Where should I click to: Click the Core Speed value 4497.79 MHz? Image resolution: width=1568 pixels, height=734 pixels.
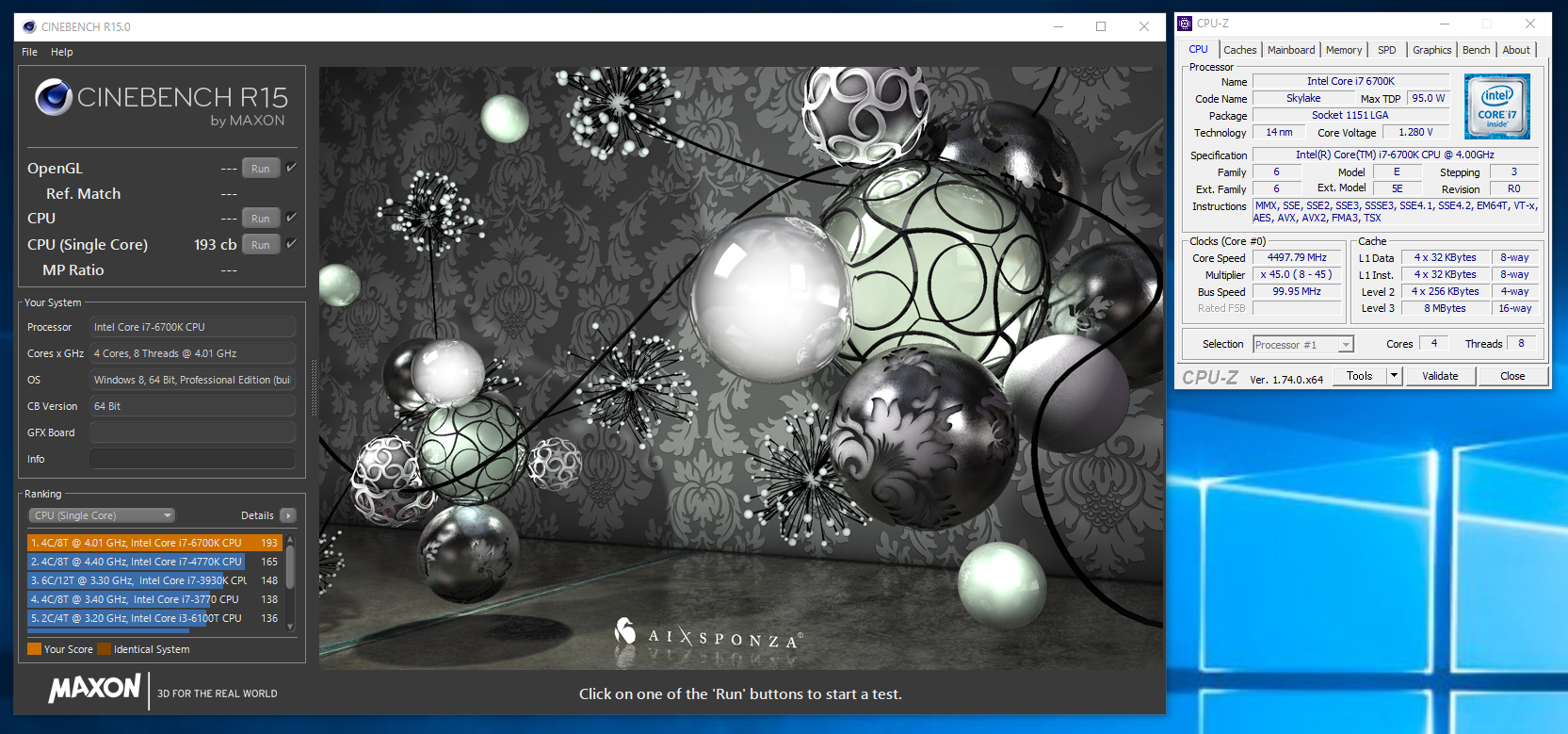click(1297, 257)
